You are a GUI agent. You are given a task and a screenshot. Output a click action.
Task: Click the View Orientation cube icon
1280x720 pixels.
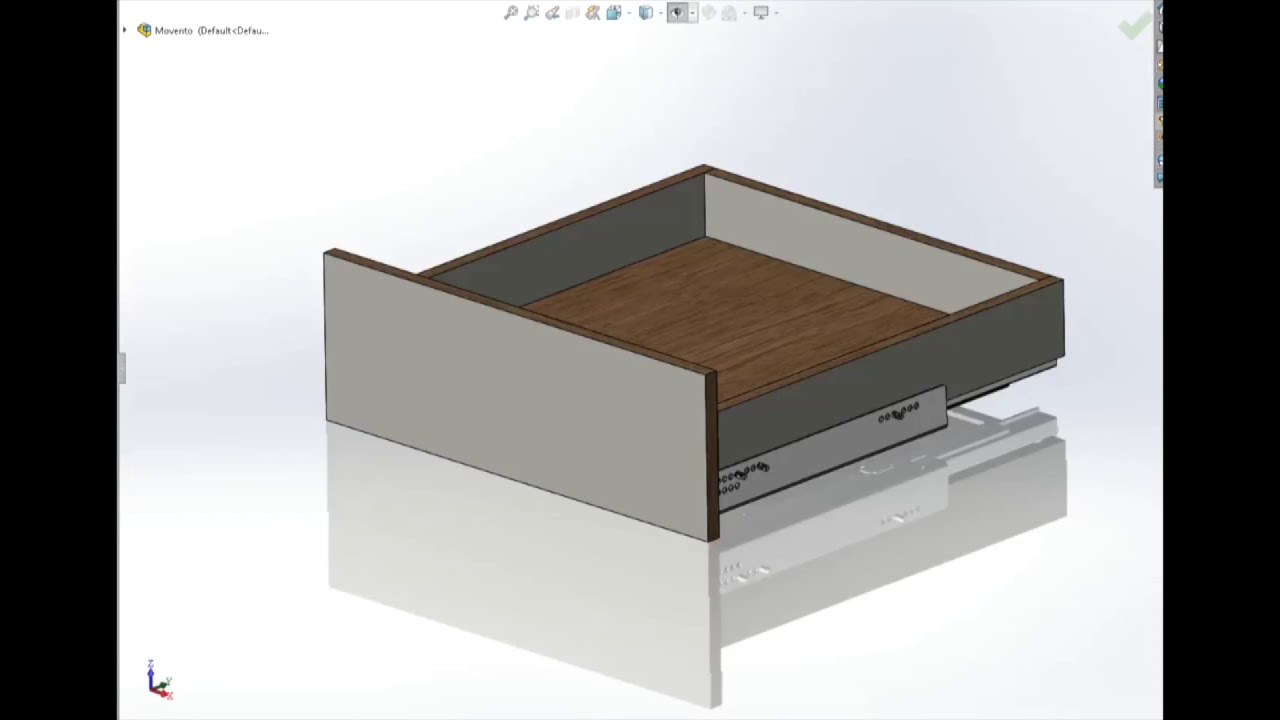pos(614,13)
